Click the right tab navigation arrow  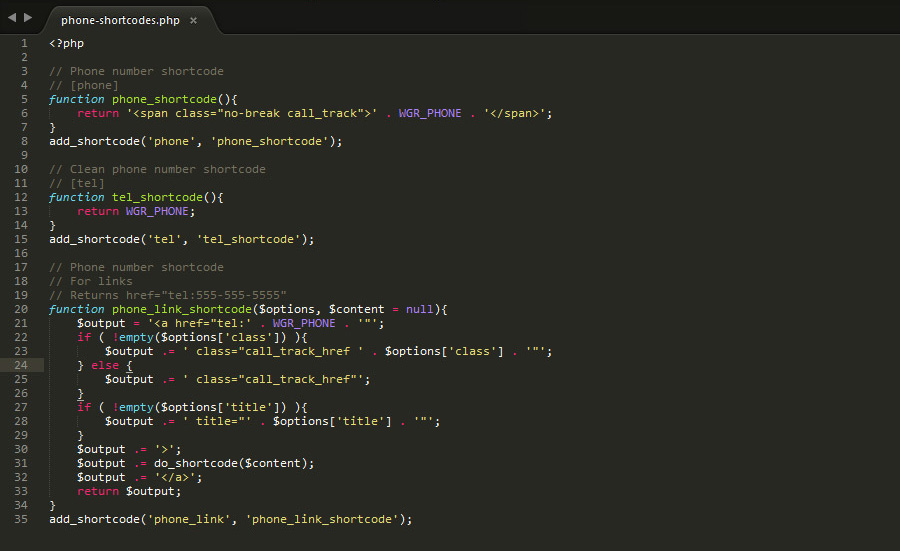[28, 18]
